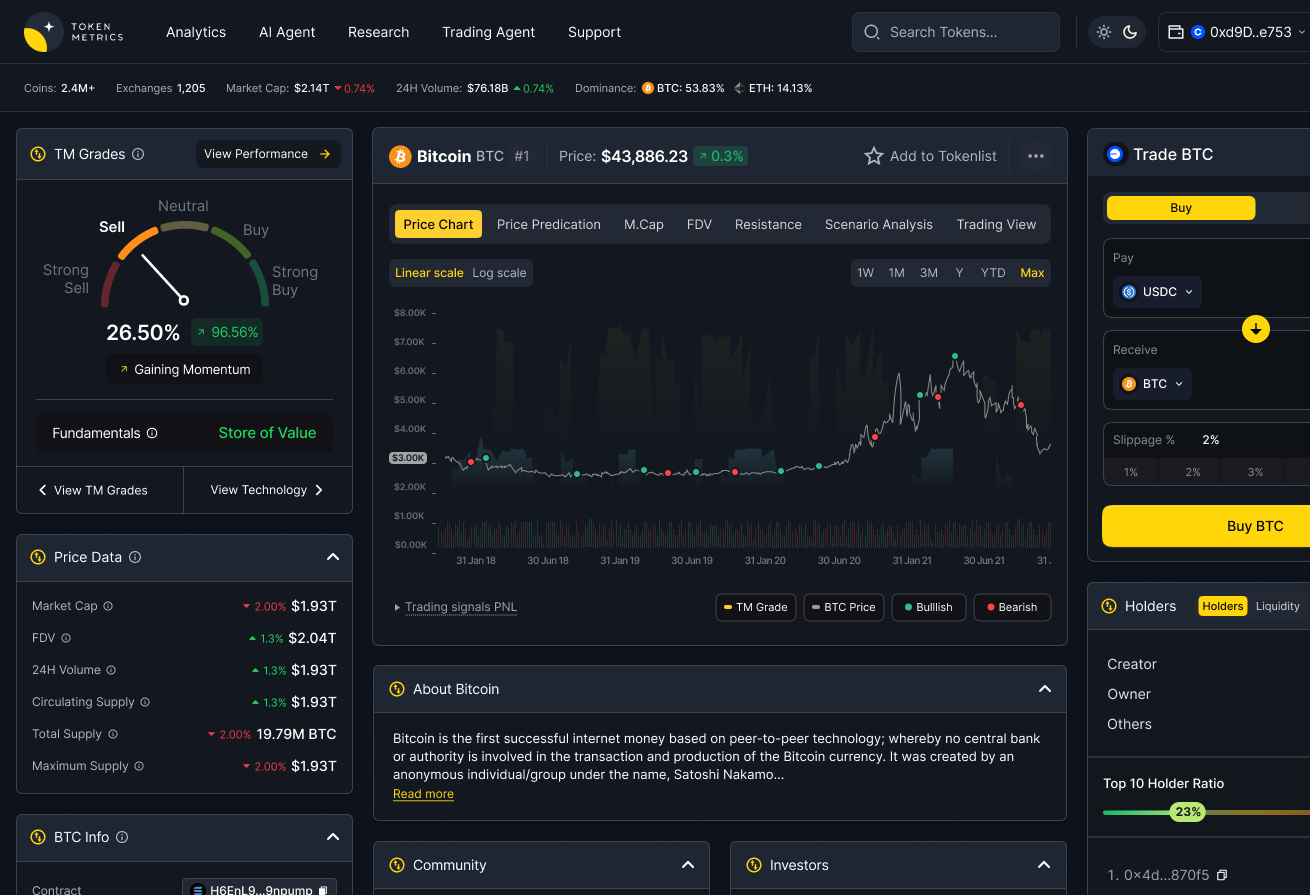Screen dimensions: 1310x895
Task: Select the Holders tab in Holders panel
Action: pos(1223,606)
